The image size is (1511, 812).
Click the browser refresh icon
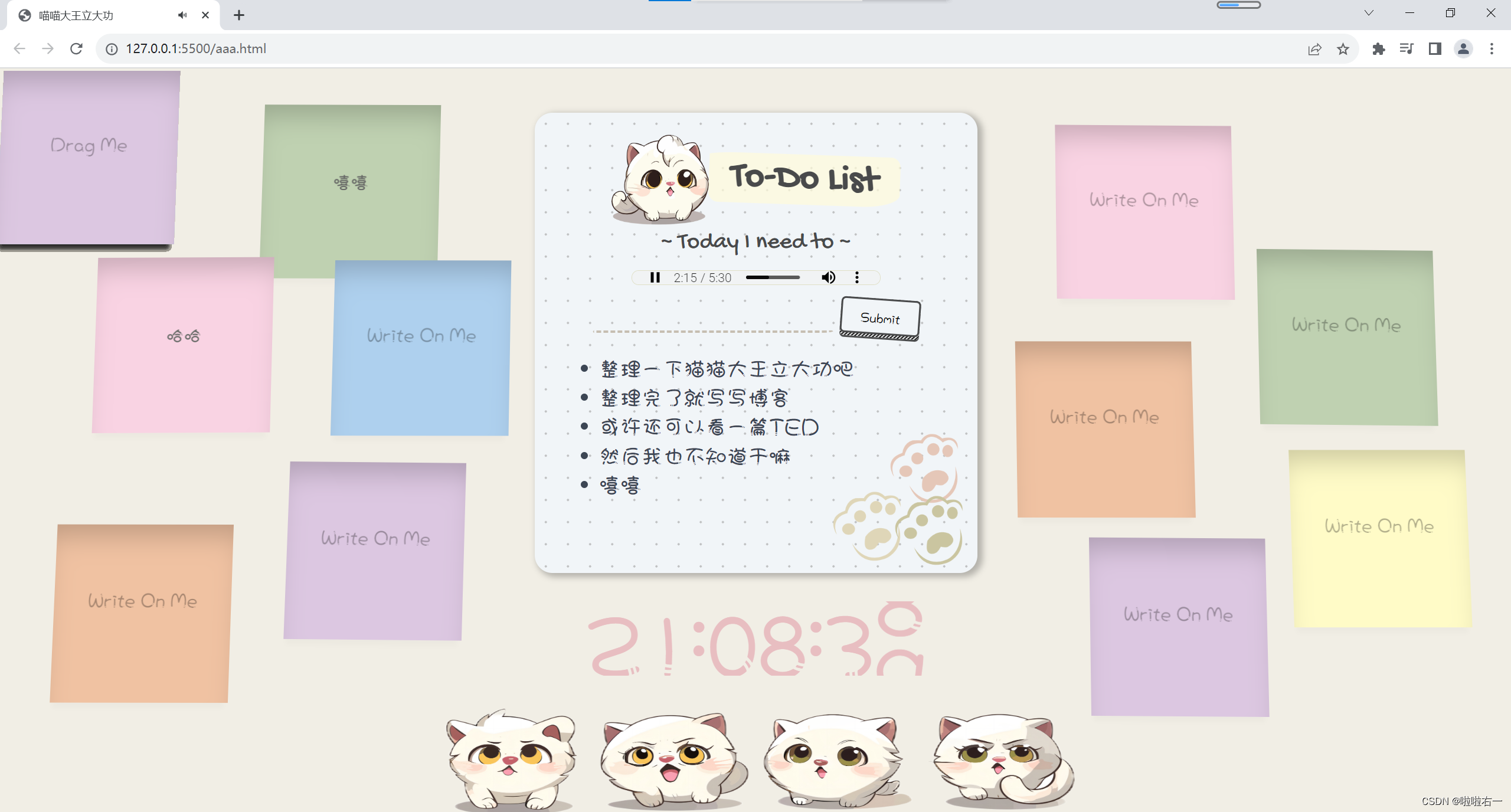pyautogui.click(x=78, y=48)
